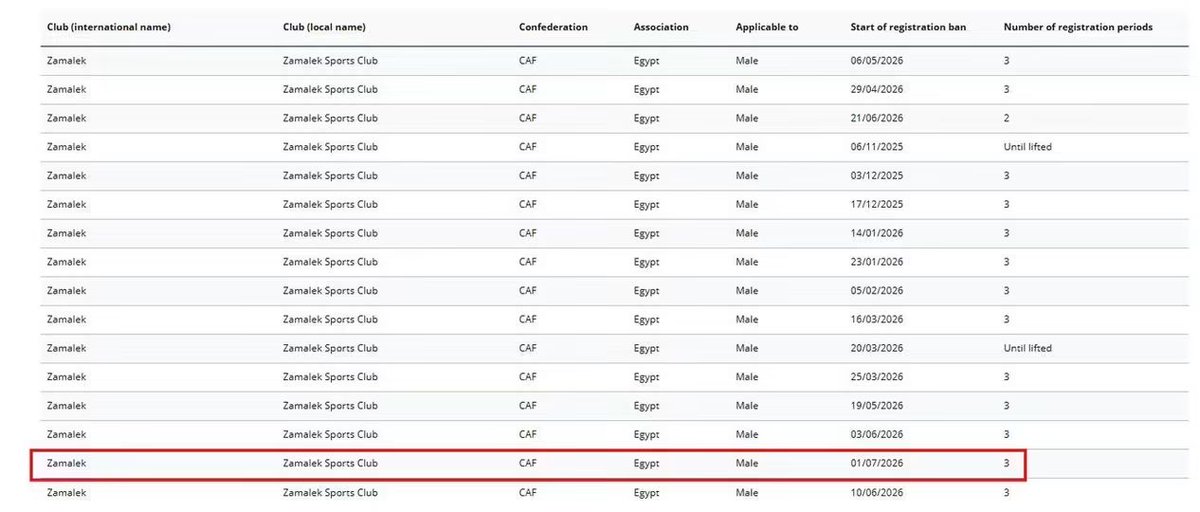
Task: Select the "Confederation" column header
Action: pyautogui.click(x=553, y=27)
